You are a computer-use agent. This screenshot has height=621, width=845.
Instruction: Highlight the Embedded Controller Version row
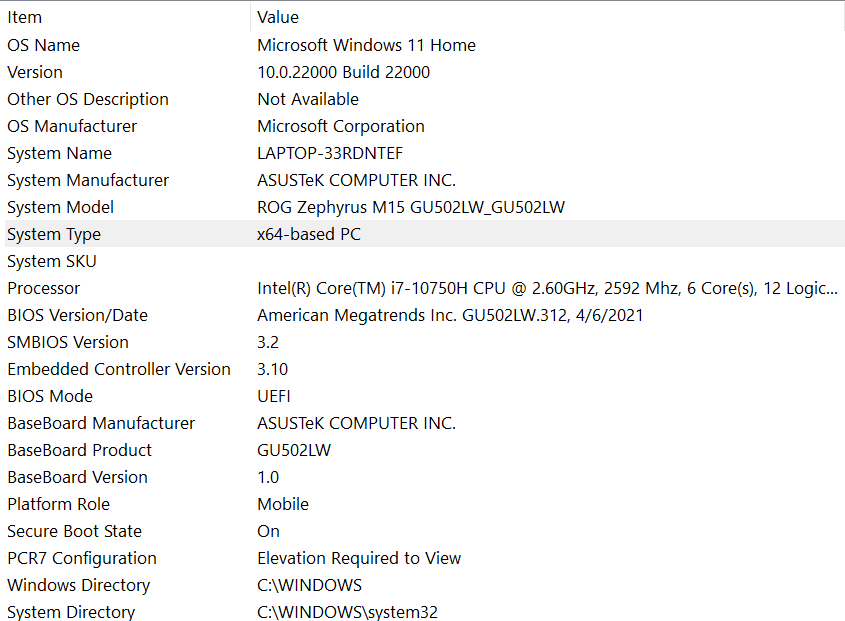click(119, 369)
